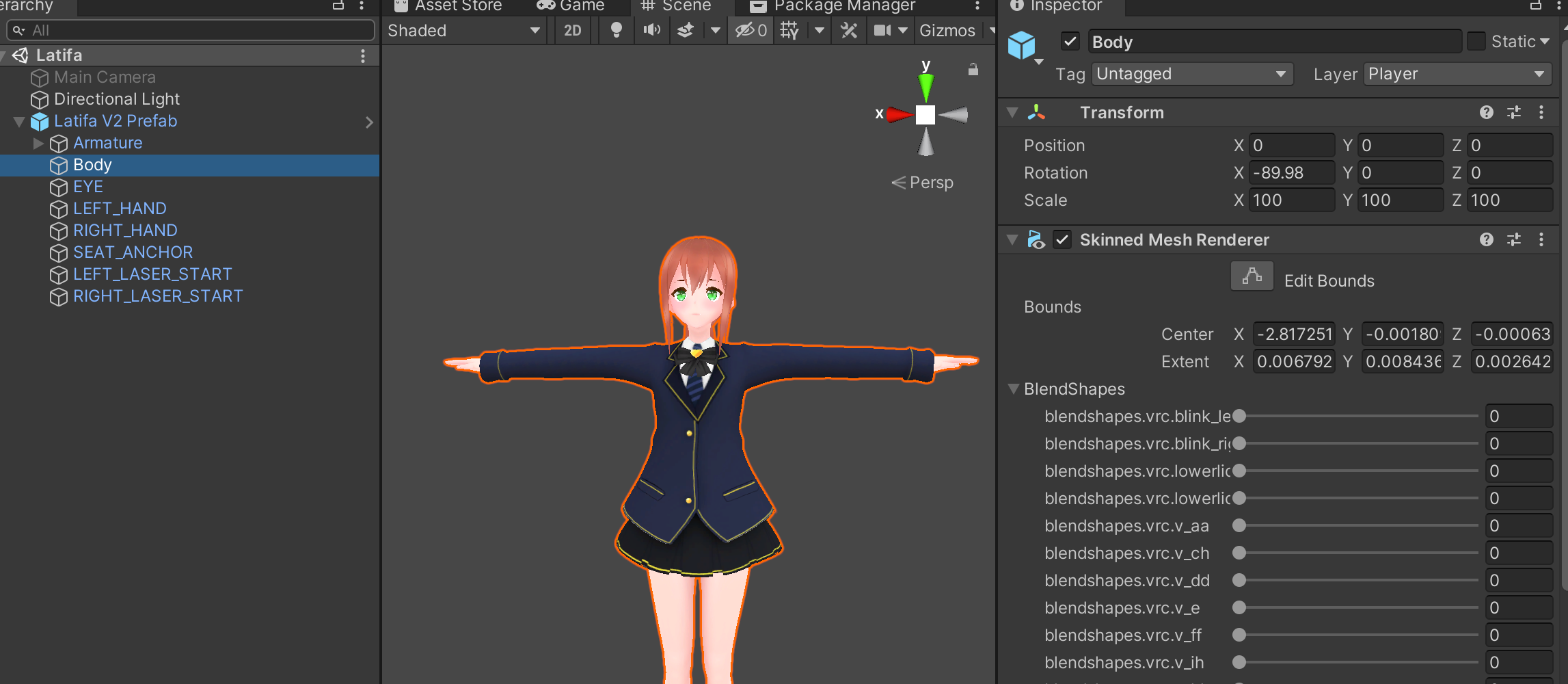Click the hidden objects visibility icon
The height and width of the screenshot is (684, 1568).
point(751,30)
